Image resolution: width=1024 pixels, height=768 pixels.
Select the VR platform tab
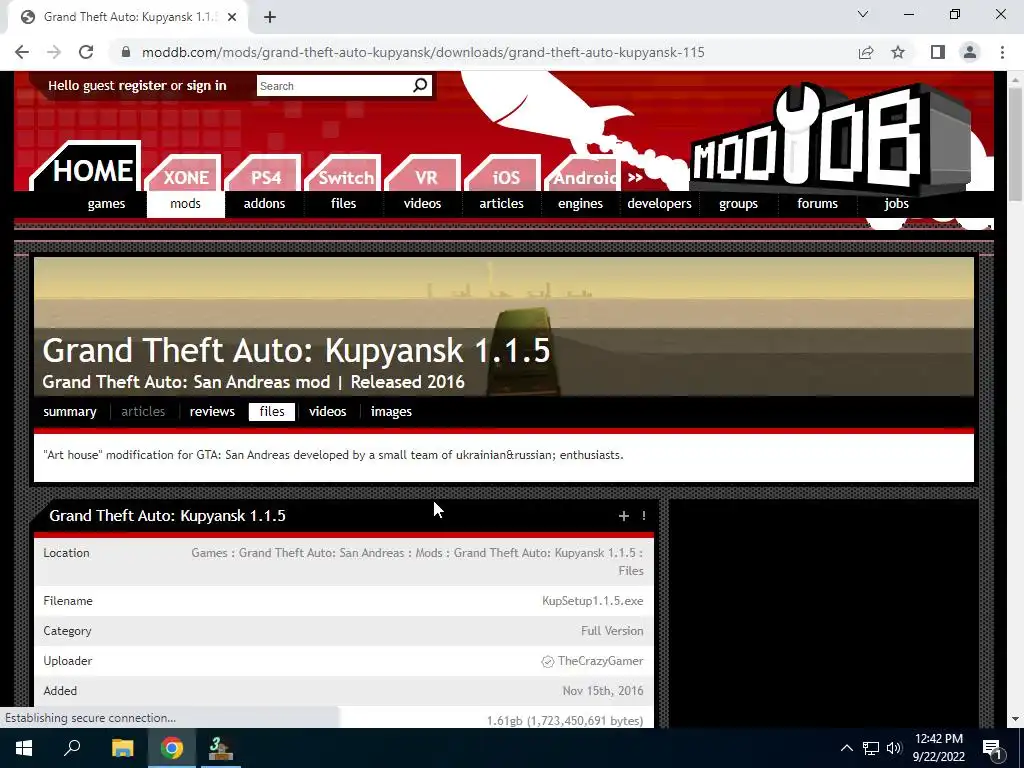pyautogui.click(x=426, y=177)
